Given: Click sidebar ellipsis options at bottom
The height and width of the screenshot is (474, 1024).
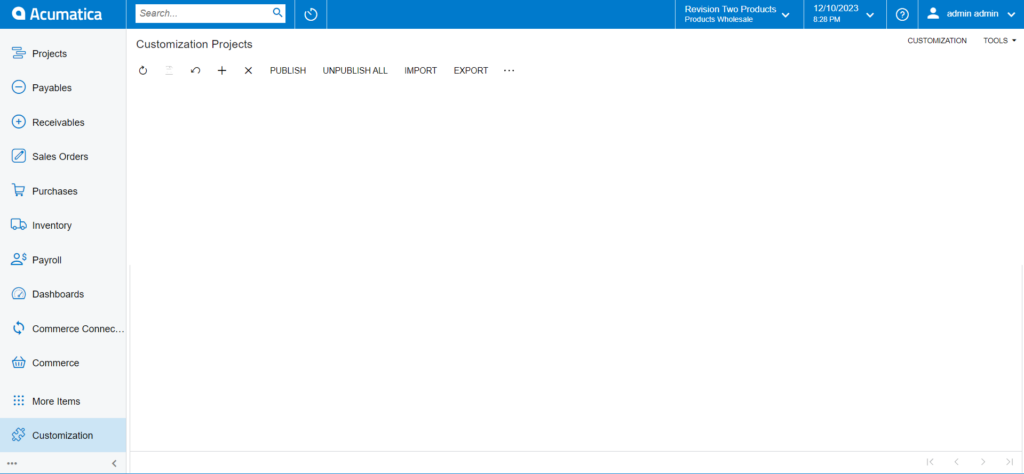Looking at the screenshot, I should point(12,464).
